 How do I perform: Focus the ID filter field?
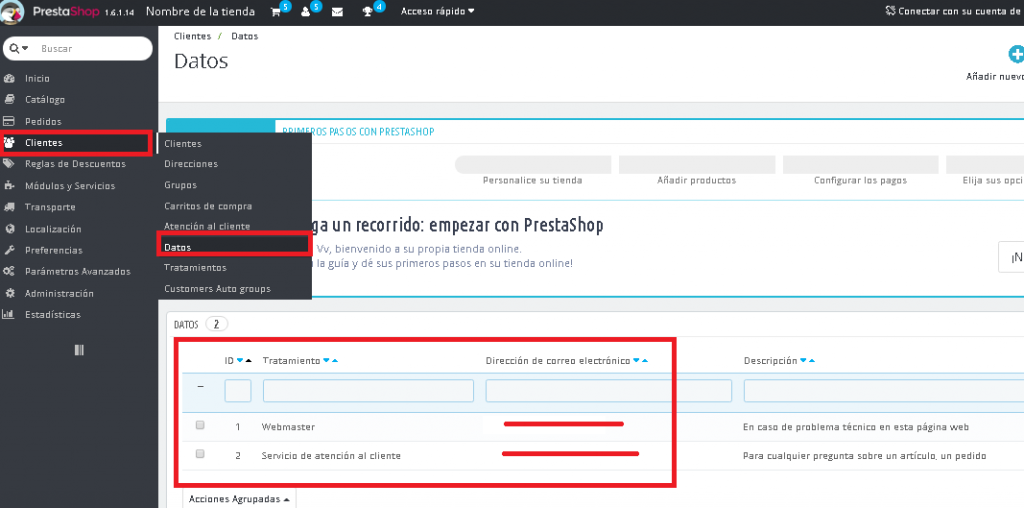(x=238, y=390)
